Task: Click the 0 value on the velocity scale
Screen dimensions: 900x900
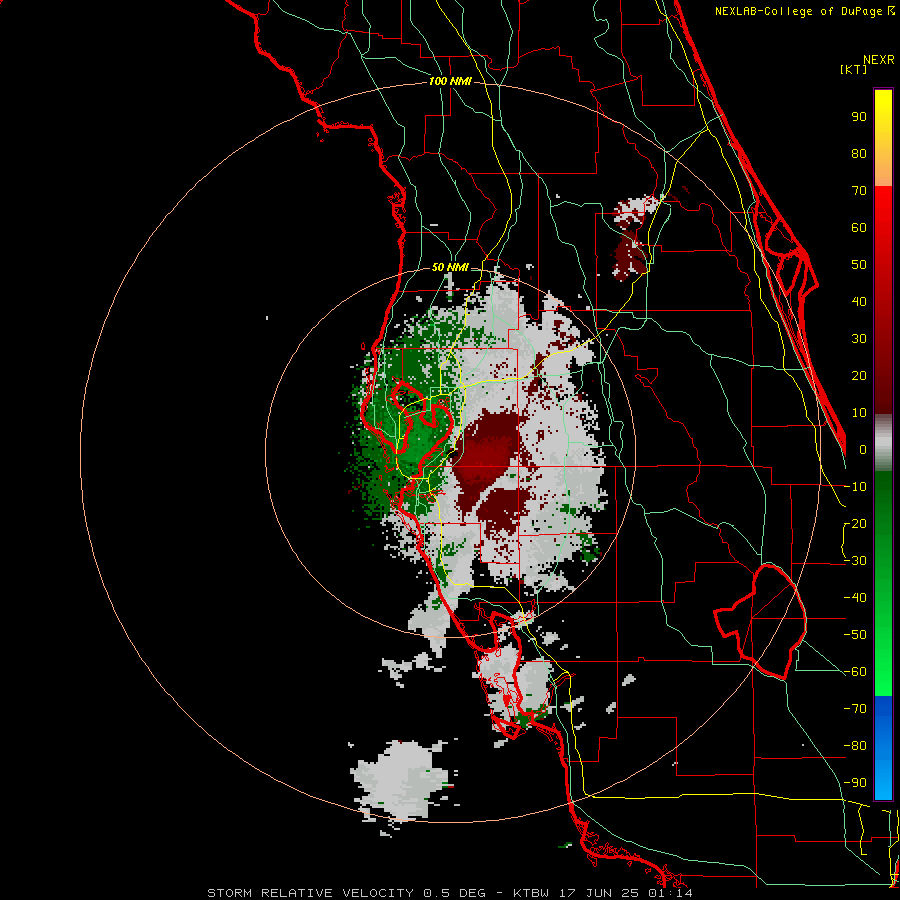Action: click(x=863, y=450)
